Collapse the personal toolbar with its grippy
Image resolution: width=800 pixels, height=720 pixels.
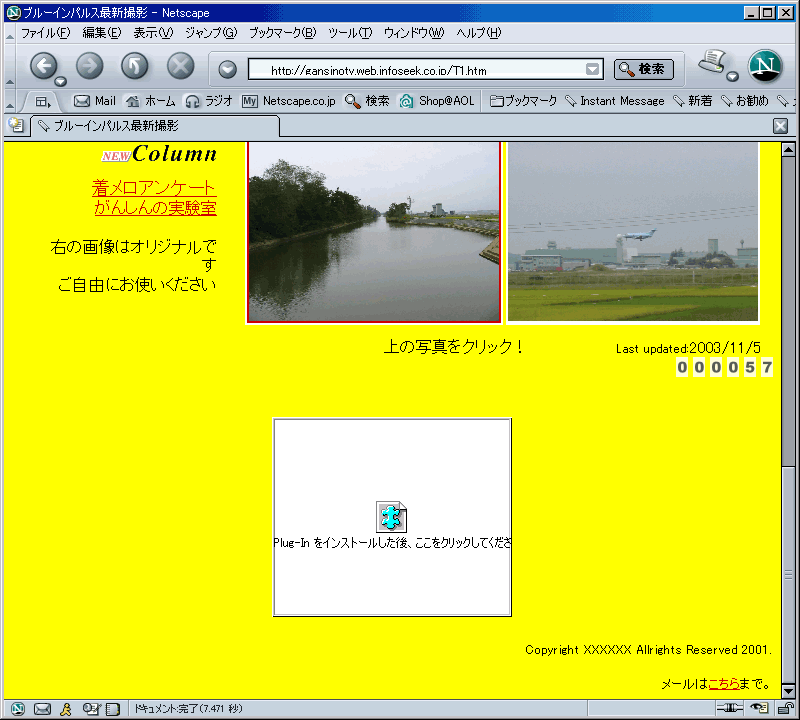click(x=10, y=102)
